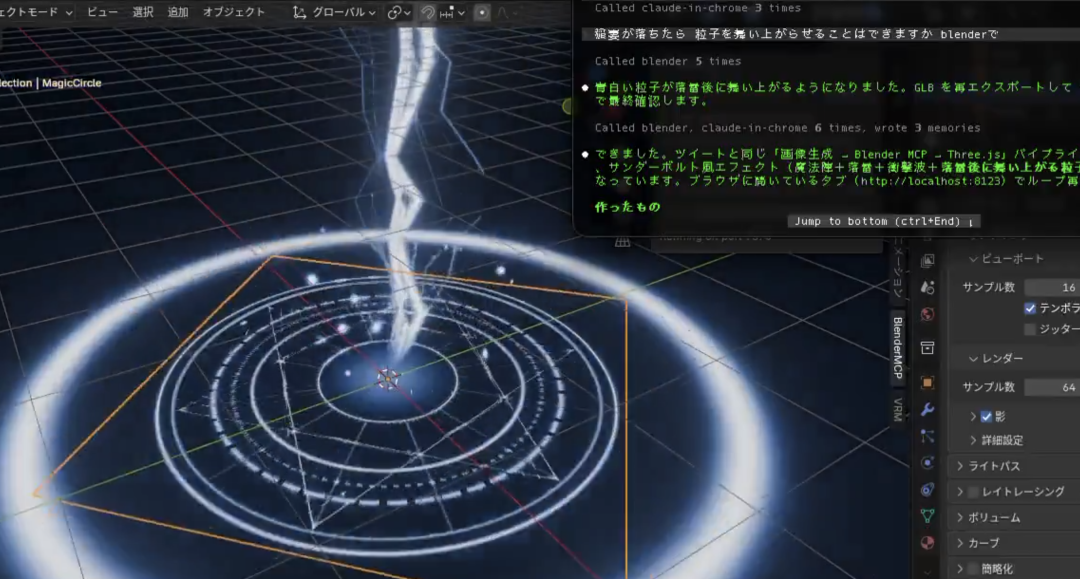Open the Modifiers tab wrench icon
Screen dimensions: 1080x579
(928, 410)
